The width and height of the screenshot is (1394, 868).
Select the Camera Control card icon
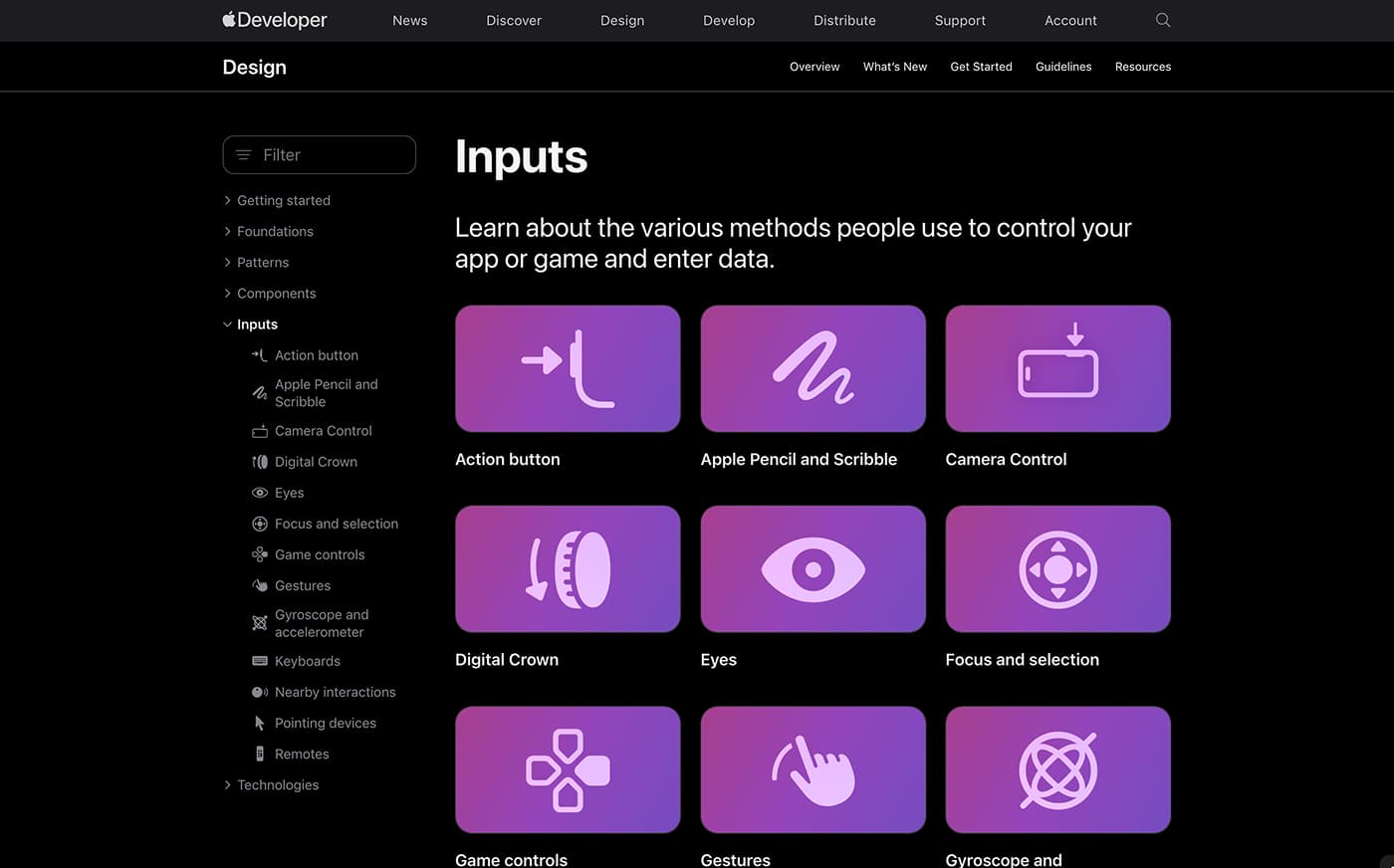pos(1057,368)
